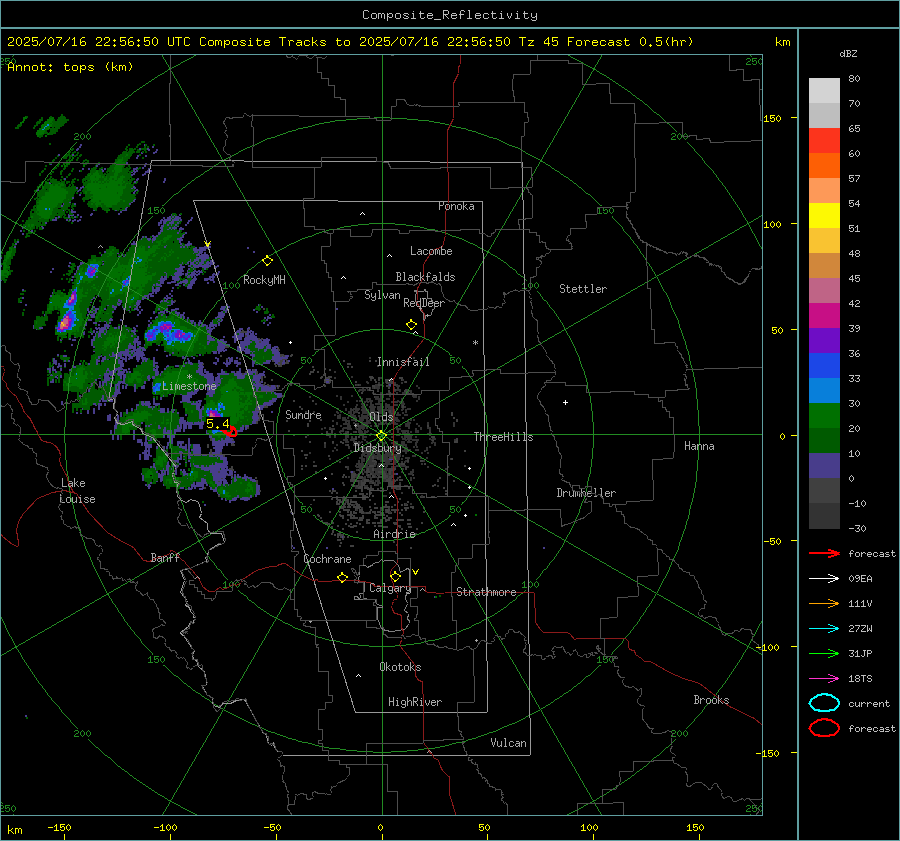Click the RedDeer city label
The image size is (900, 841).
pyautogui.click(x=424, y=303)
